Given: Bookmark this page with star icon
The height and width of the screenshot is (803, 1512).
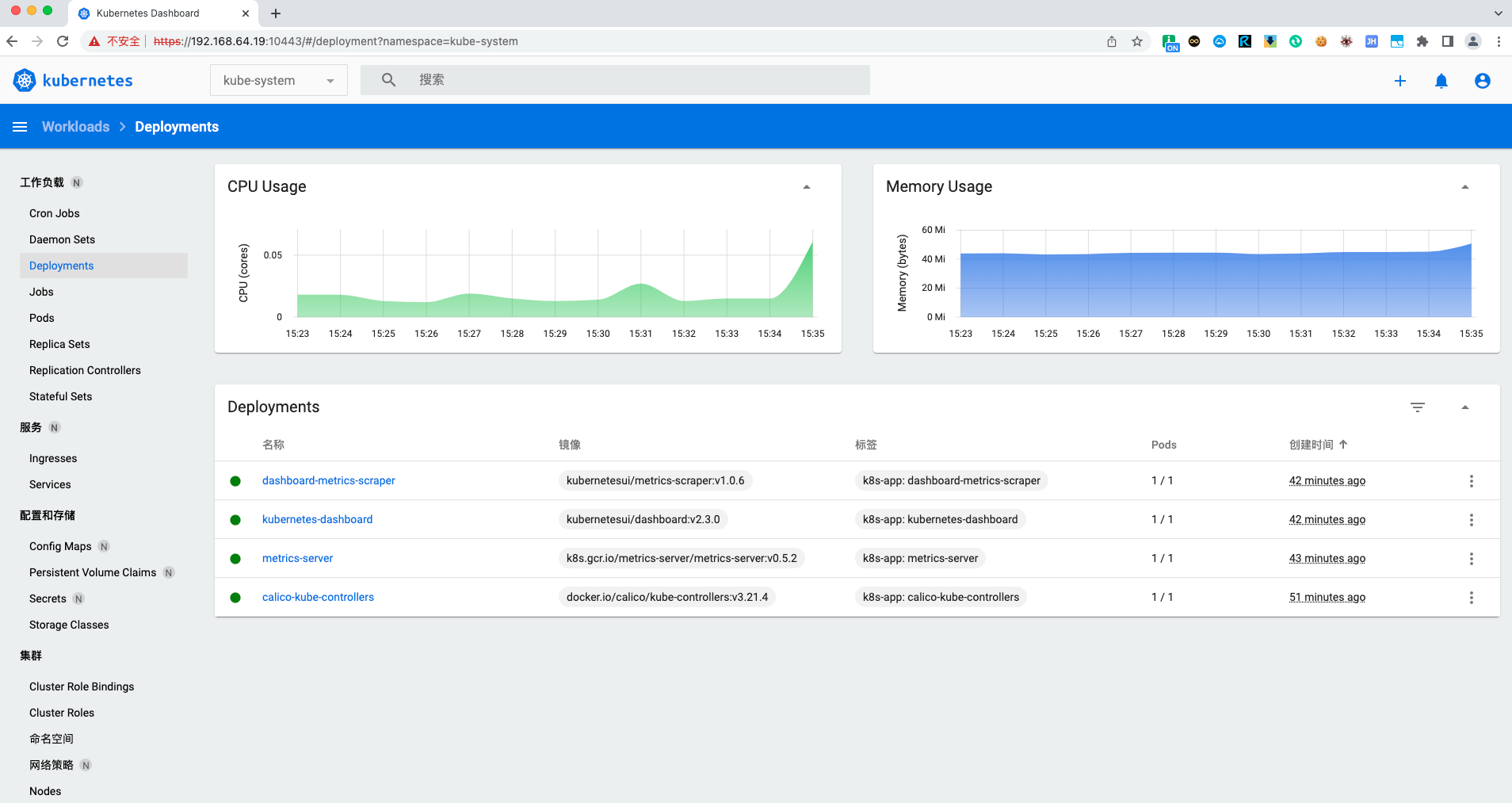Looking at the screenshot, I should coord(1137,41).
